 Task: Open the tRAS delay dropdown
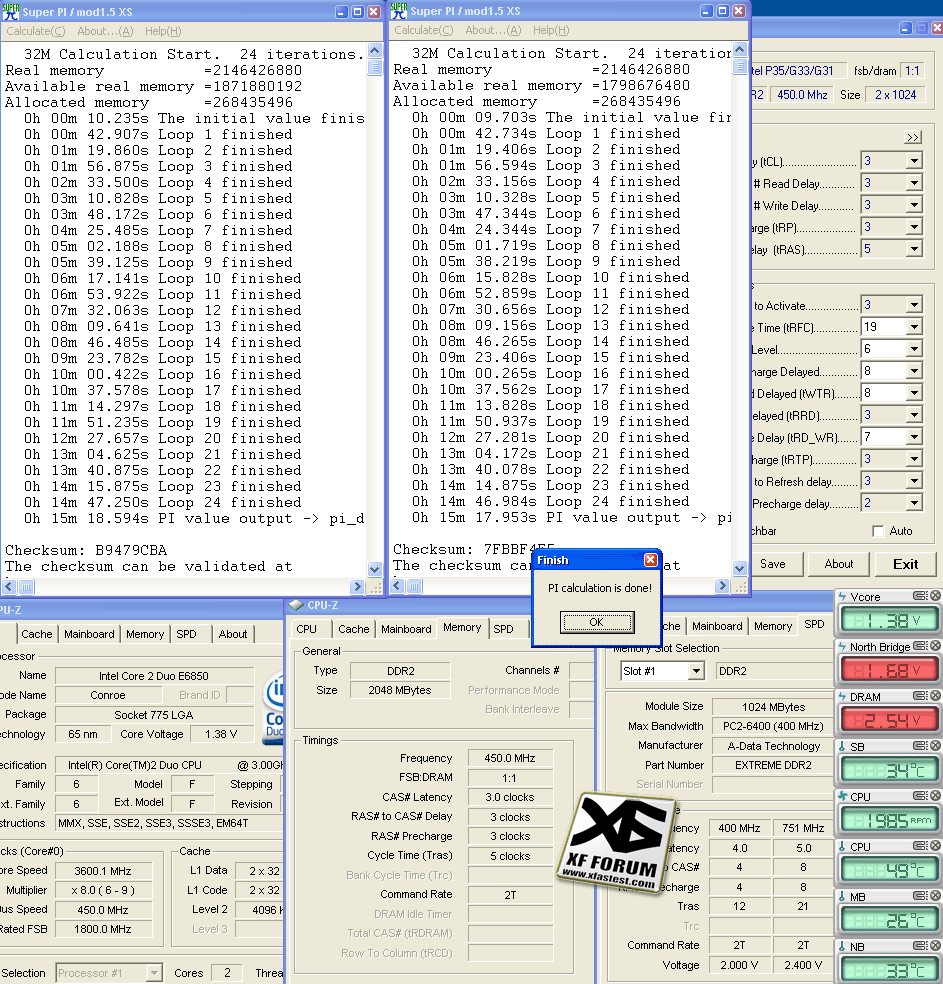tap(916, 248)
